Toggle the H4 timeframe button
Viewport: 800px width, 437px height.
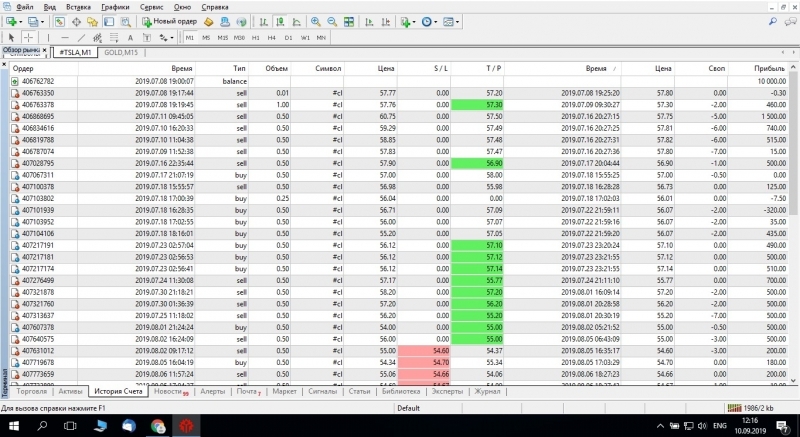272,37
